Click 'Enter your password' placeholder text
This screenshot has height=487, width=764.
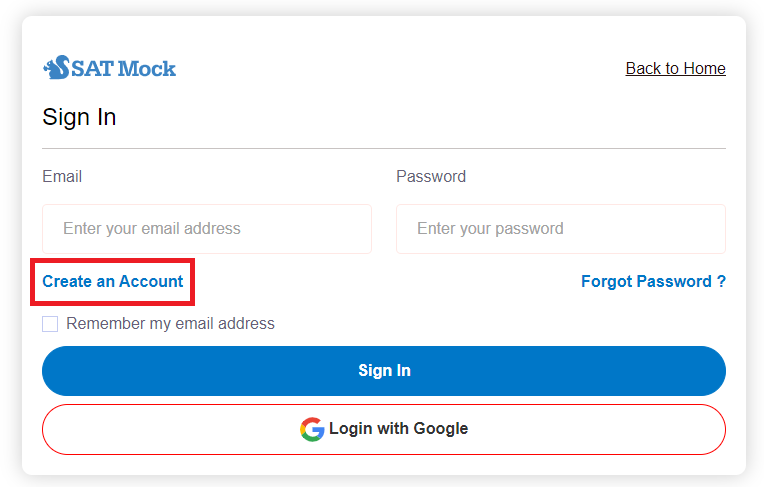click(x=490, y=229)
